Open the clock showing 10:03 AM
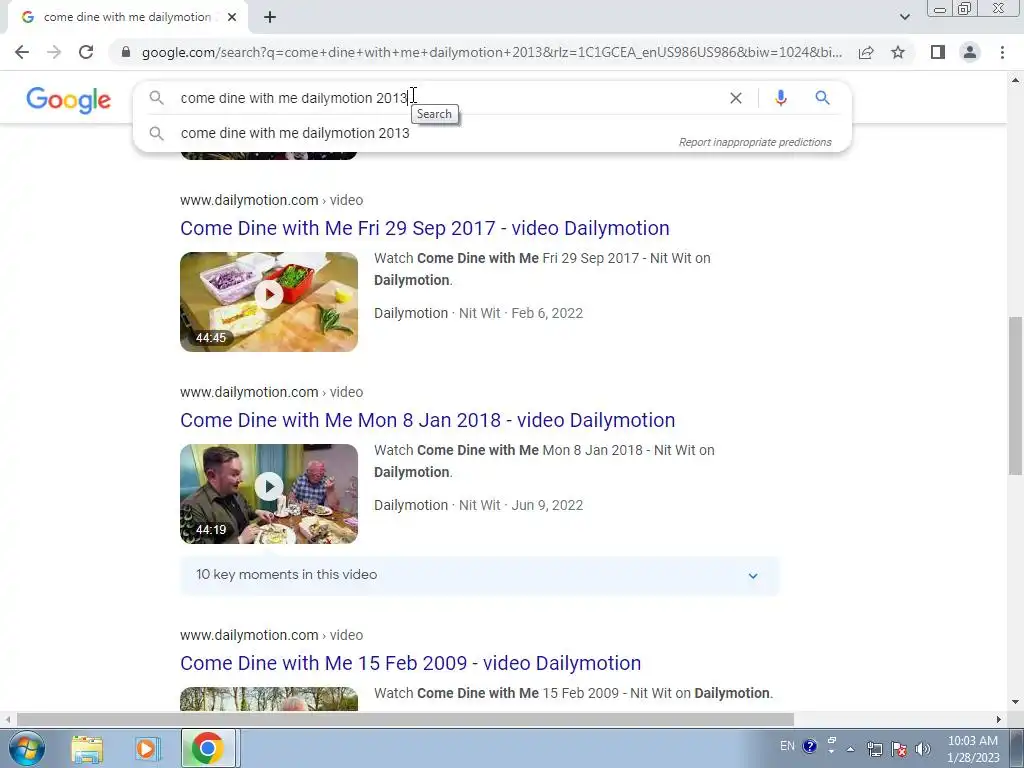The image size is (1024, 768). point(972,749)
